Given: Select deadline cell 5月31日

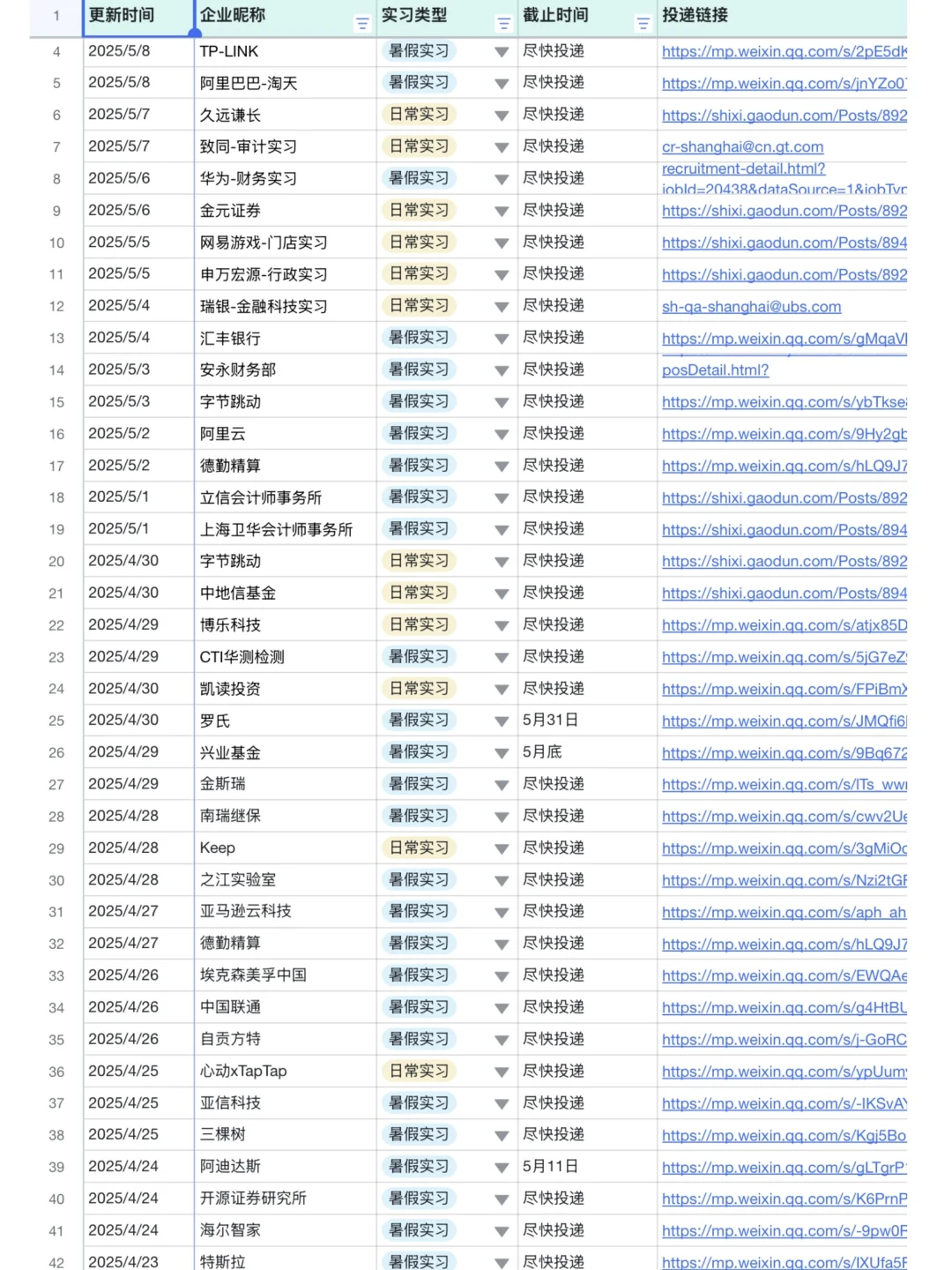Looking at the screenshot, I should pyautogui.click(x=587, y=721).
